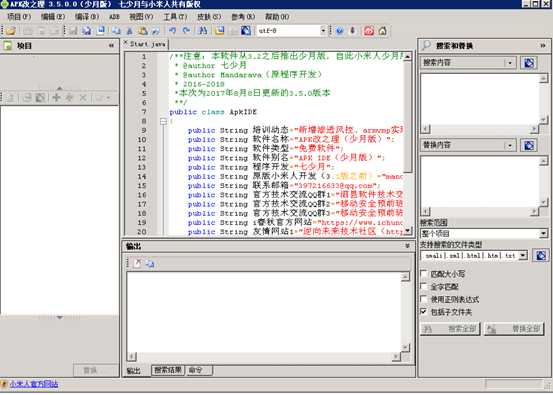Open find with the binoculars icon

pos(203,31)
